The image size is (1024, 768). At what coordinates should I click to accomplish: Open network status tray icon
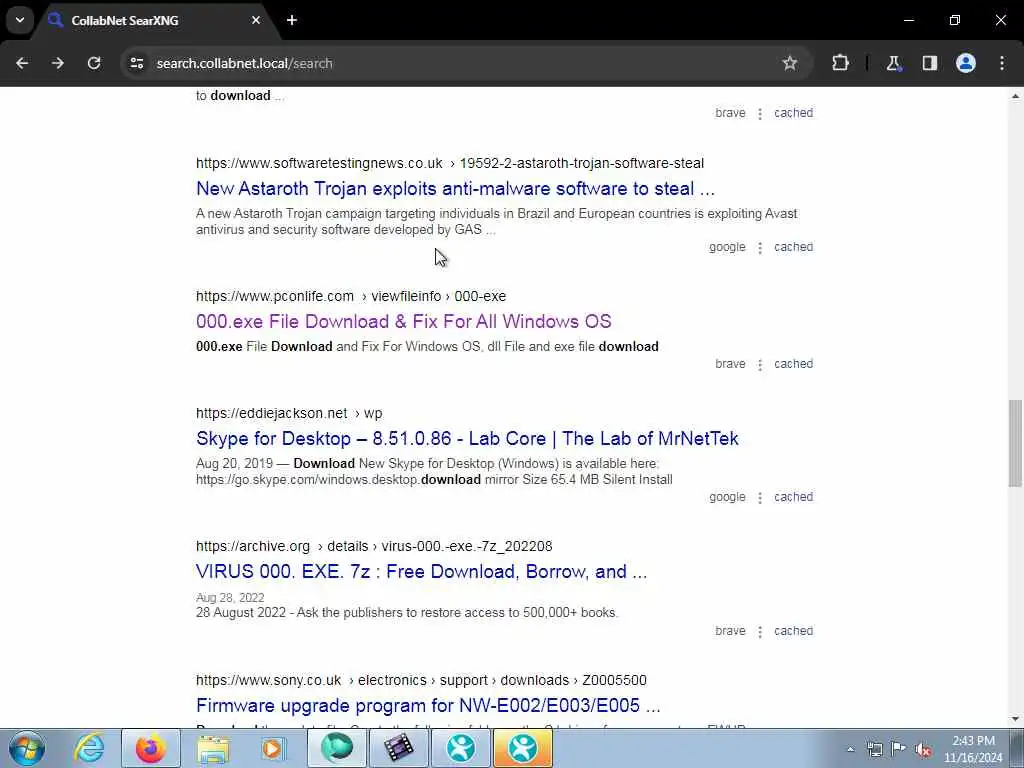point(874,749)
